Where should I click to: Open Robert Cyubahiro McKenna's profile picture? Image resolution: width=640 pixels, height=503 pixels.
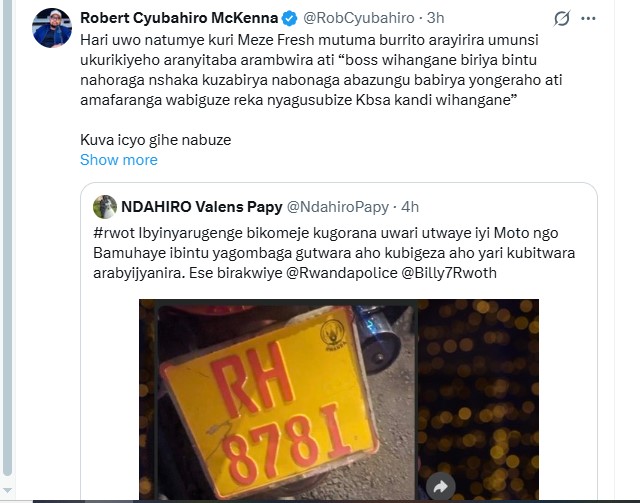coord(52,28)
